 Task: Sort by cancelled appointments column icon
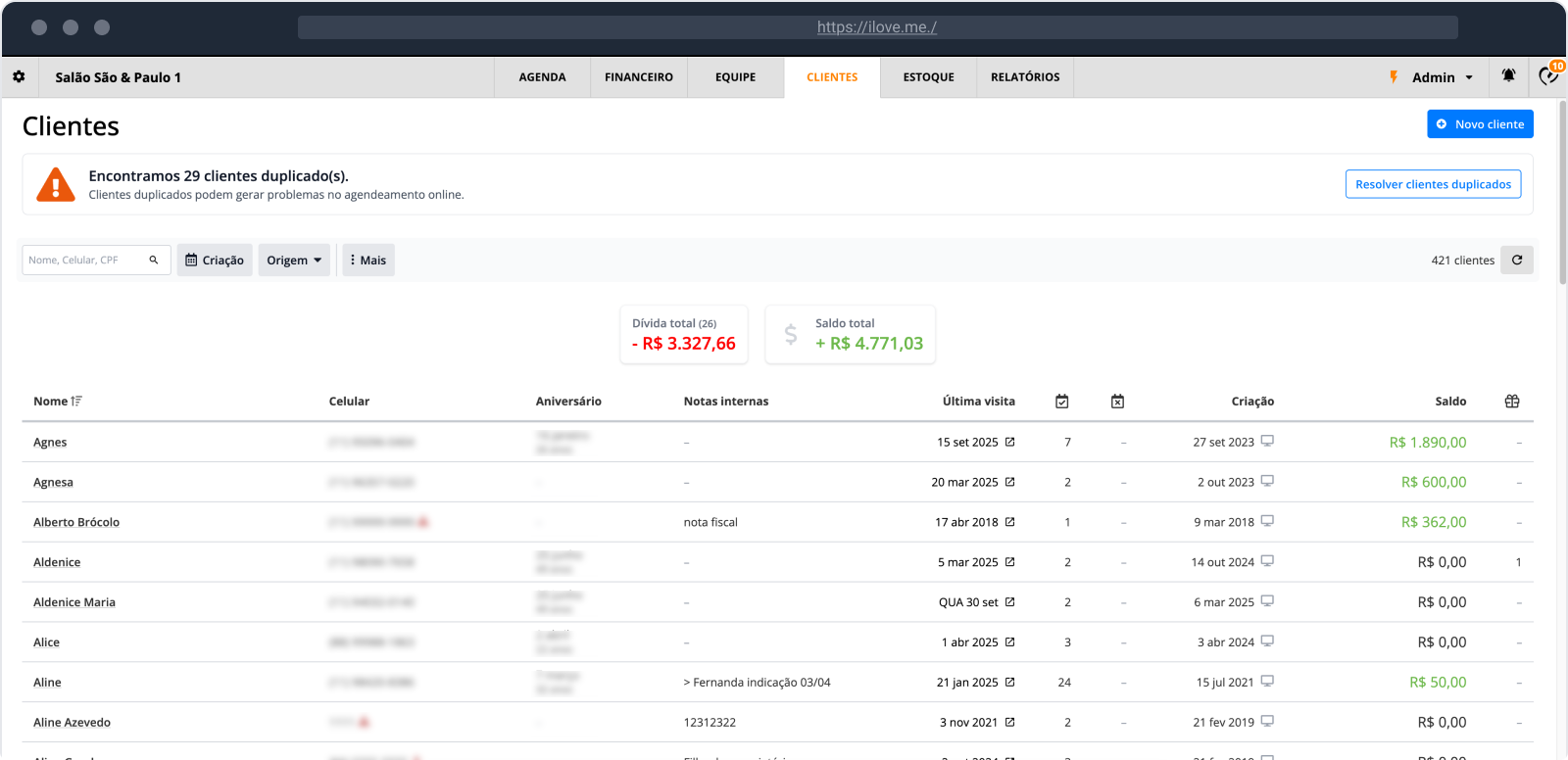tap(1117, 402)
